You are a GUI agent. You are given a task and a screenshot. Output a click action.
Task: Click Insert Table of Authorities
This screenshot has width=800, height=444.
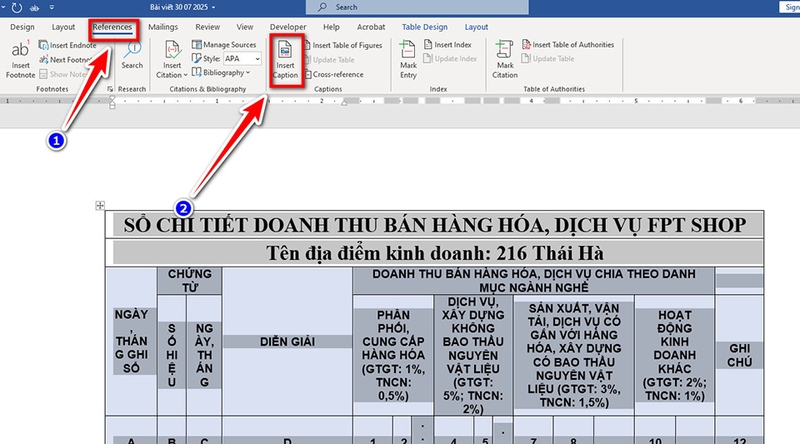point(568,44)
